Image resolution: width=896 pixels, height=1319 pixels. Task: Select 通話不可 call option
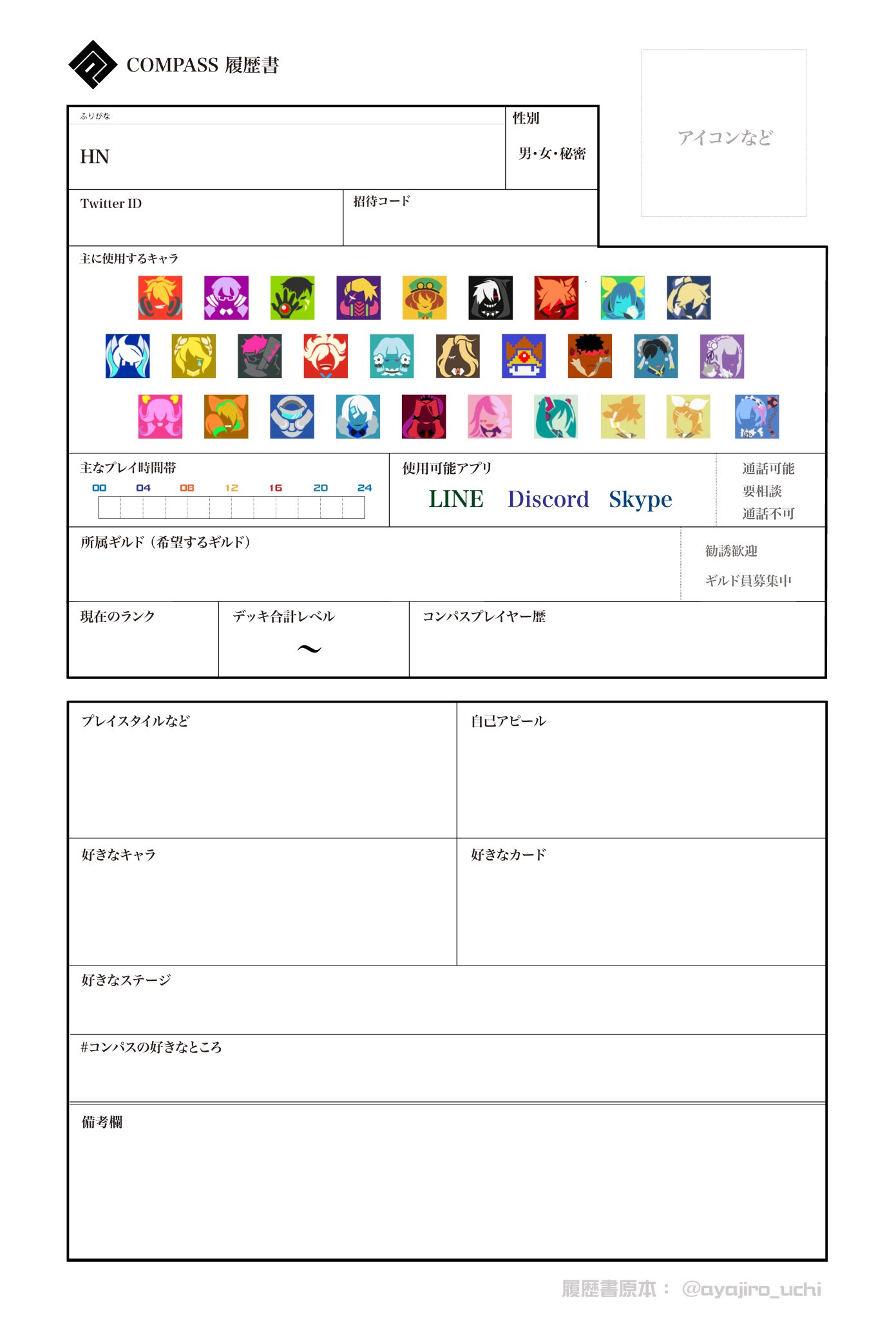click(768, 513)
